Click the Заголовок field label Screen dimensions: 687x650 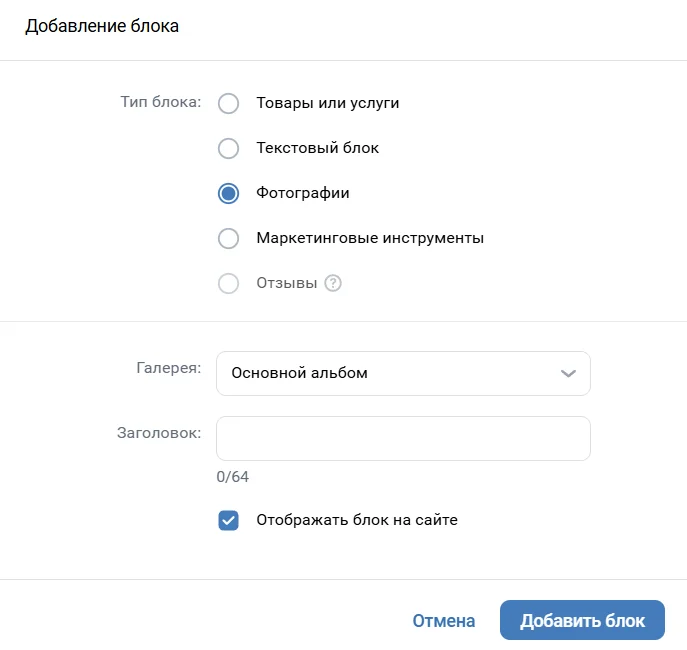coord(158,432)
